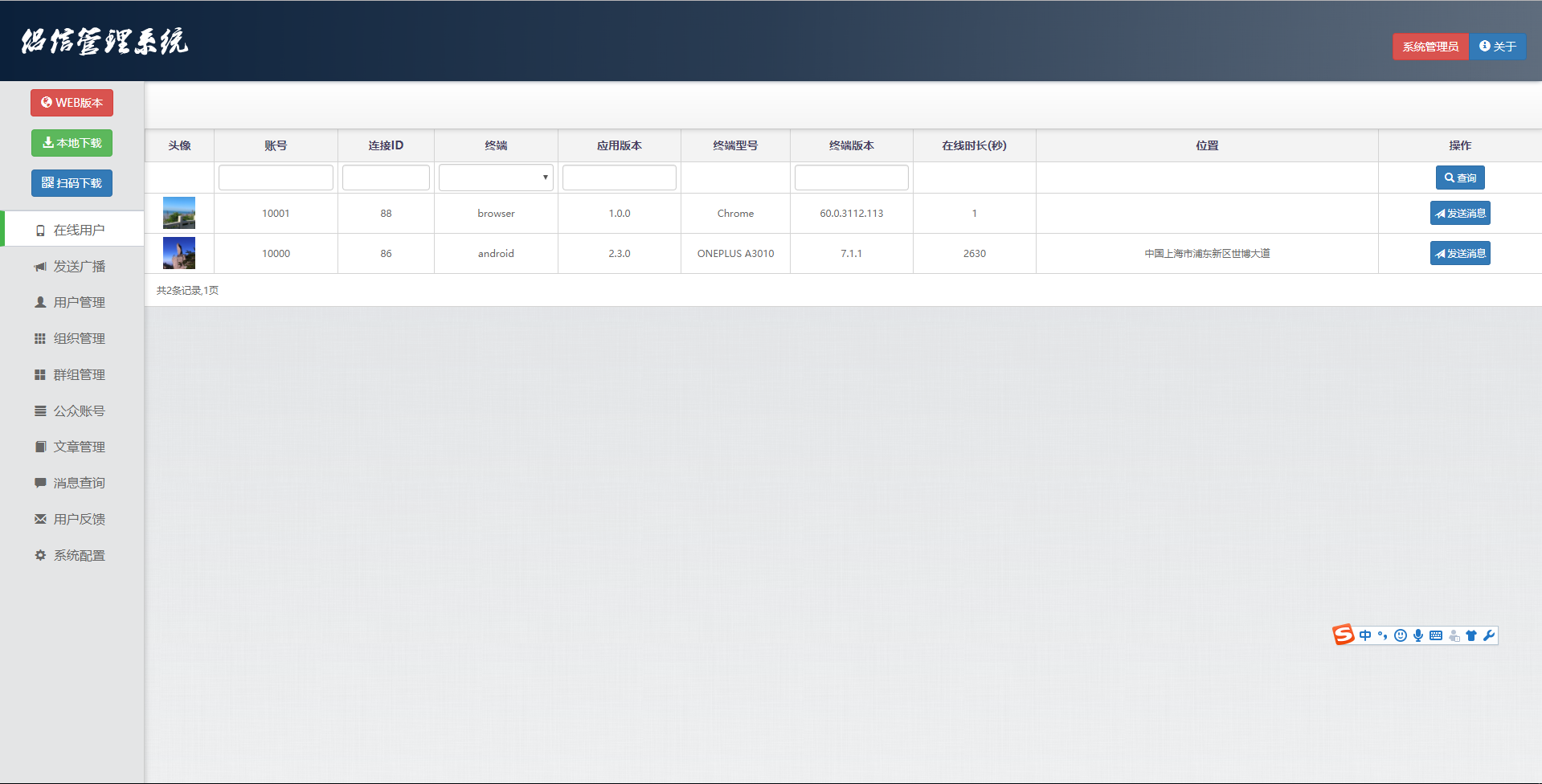Image resolution: width=1542 pixels, height=784 pixels.
Task: Click the red WEB版本 button
Action: coord(72,103)
